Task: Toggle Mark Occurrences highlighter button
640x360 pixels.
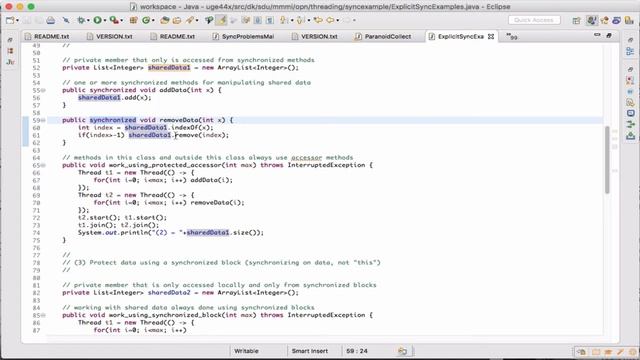Action: click(x=221, y=20)
